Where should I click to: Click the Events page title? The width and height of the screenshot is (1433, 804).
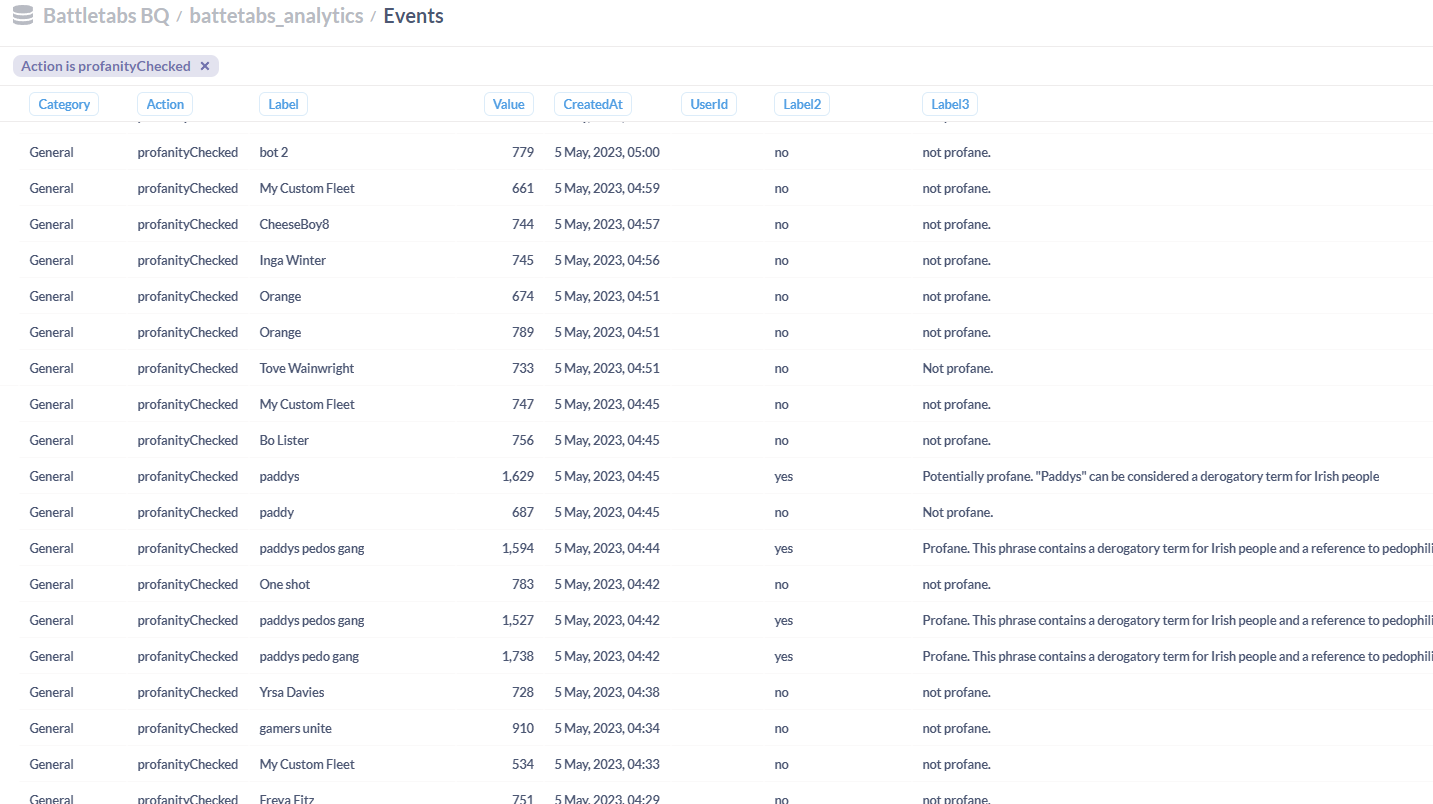point(413,16)
